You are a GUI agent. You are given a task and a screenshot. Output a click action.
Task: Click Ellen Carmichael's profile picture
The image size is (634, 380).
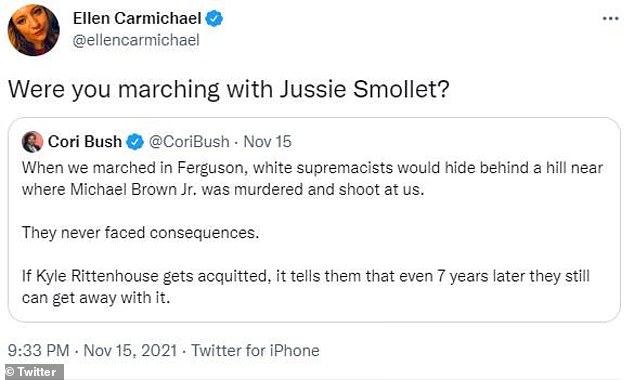[33, 30]
